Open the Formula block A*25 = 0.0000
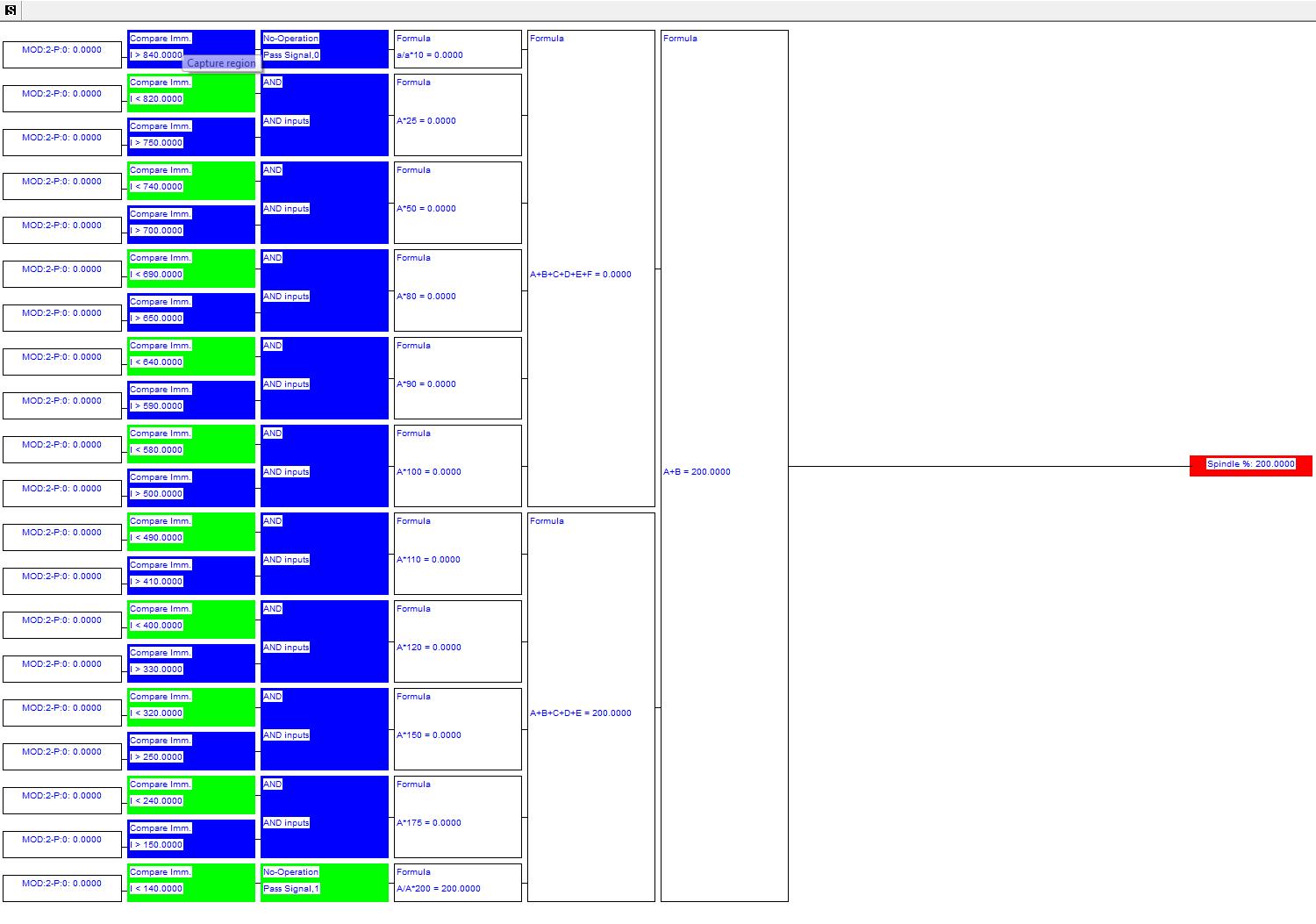The width and height of the screenshot is (1316, 924). (458, 115)
